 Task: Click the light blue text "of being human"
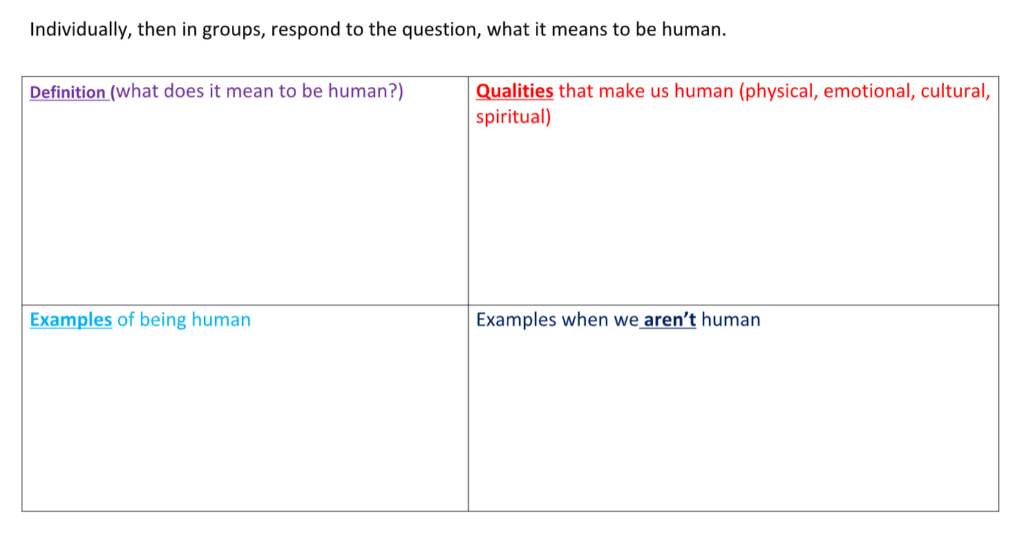pyautogui.click(x=184, y=320)
